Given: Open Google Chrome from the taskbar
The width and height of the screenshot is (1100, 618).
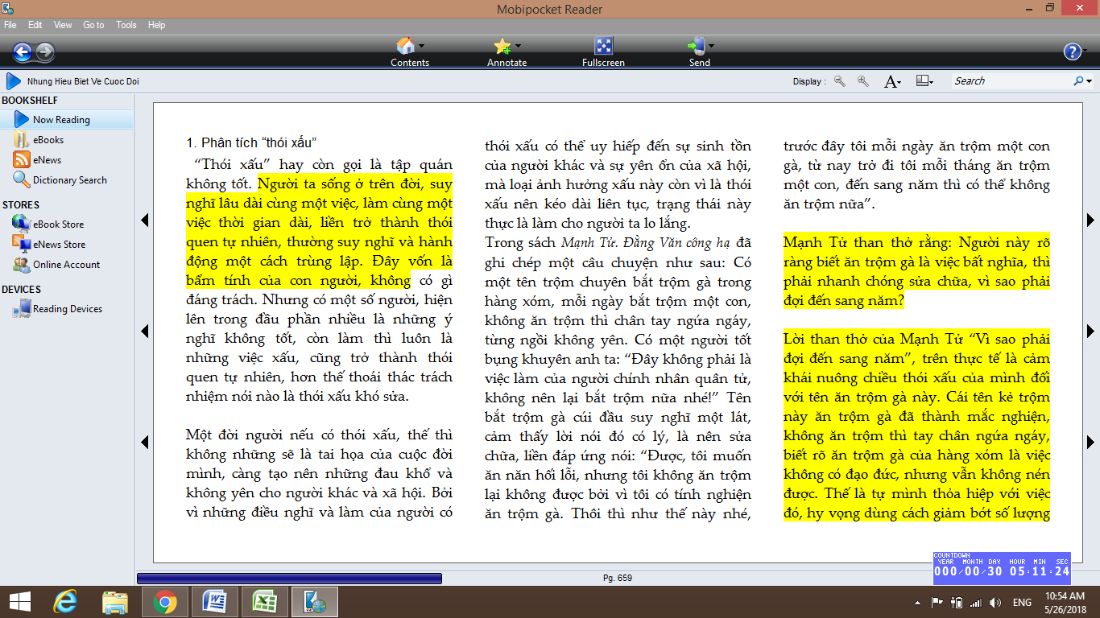Looking at the screenshot, I should [166, 601].
